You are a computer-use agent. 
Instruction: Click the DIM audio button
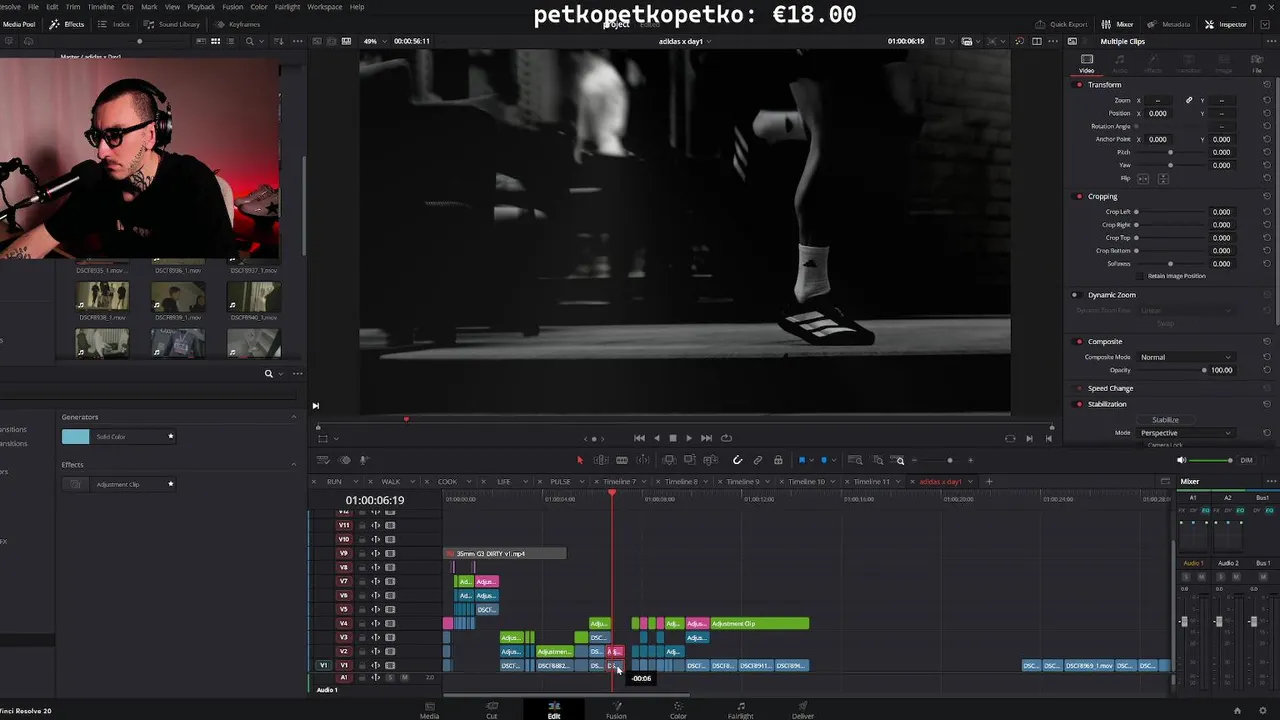(x=1246, y=460)
